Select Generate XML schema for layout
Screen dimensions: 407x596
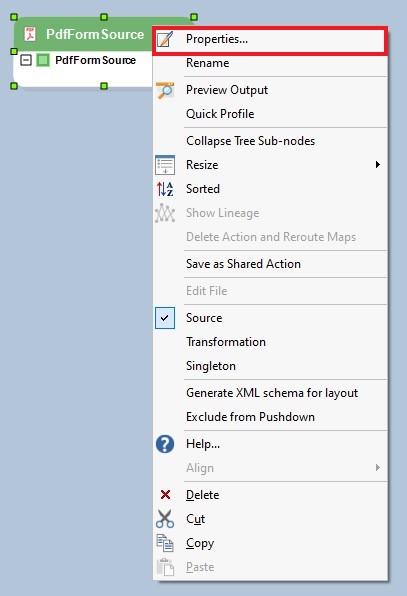pyautogui.click(x=270, y=393)
